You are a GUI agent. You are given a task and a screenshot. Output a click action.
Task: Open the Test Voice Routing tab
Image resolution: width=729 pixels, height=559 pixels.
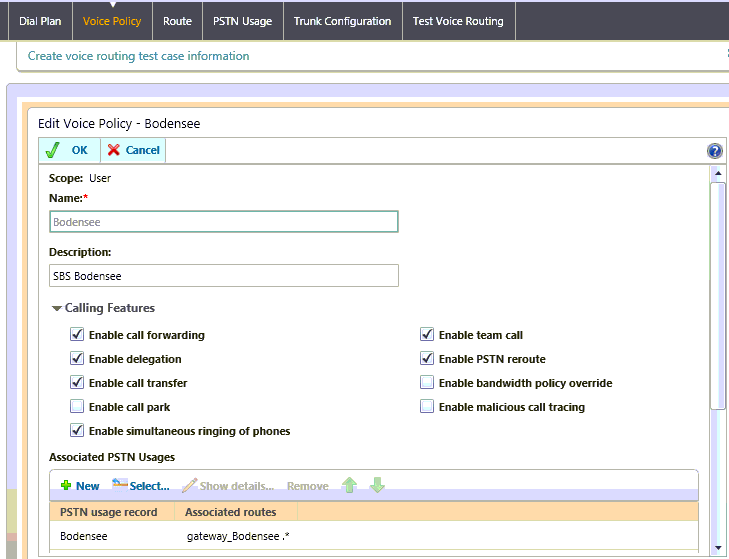click(x=458, y=21)
